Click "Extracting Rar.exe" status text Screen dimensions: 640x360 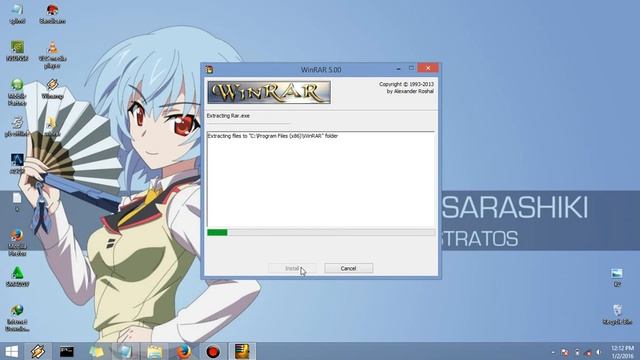pos(228,116)
